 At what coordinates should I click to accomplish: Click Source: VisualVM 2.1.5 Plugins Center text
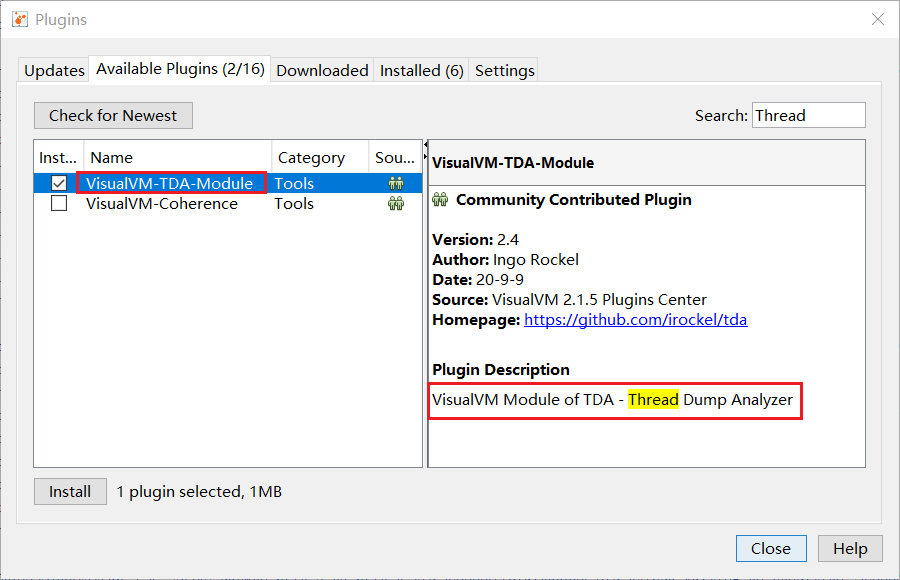click(569, 300)
